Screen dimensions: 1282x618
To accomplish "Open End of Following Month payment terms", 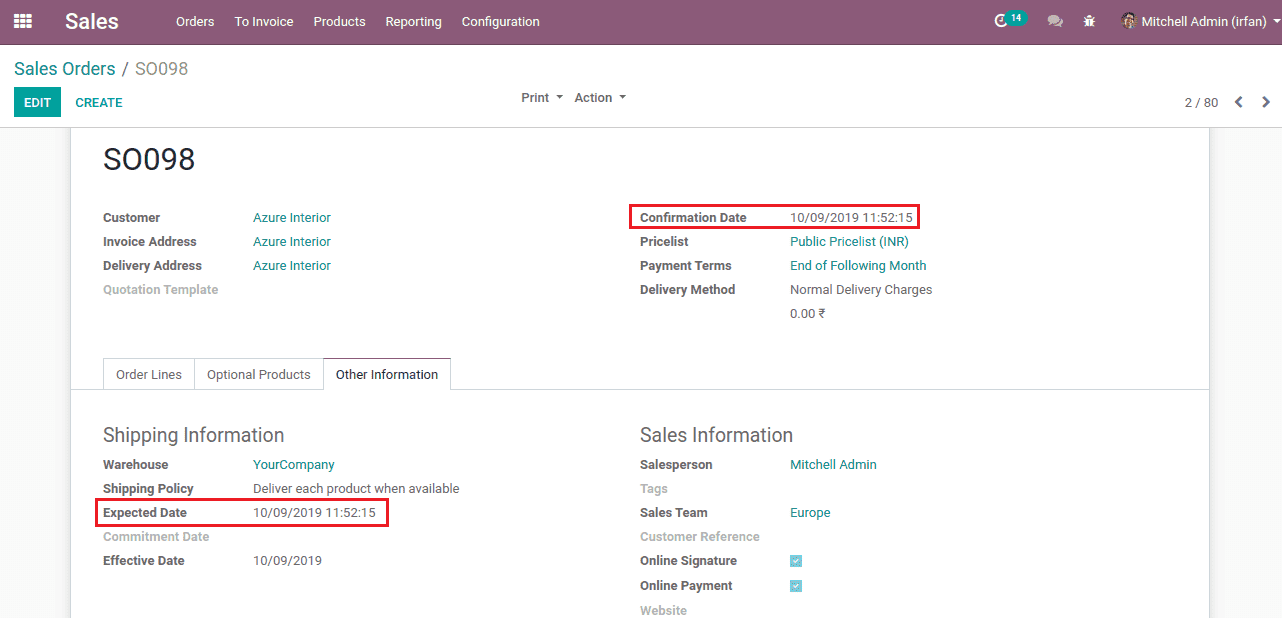I will click(x=858, y=266).
